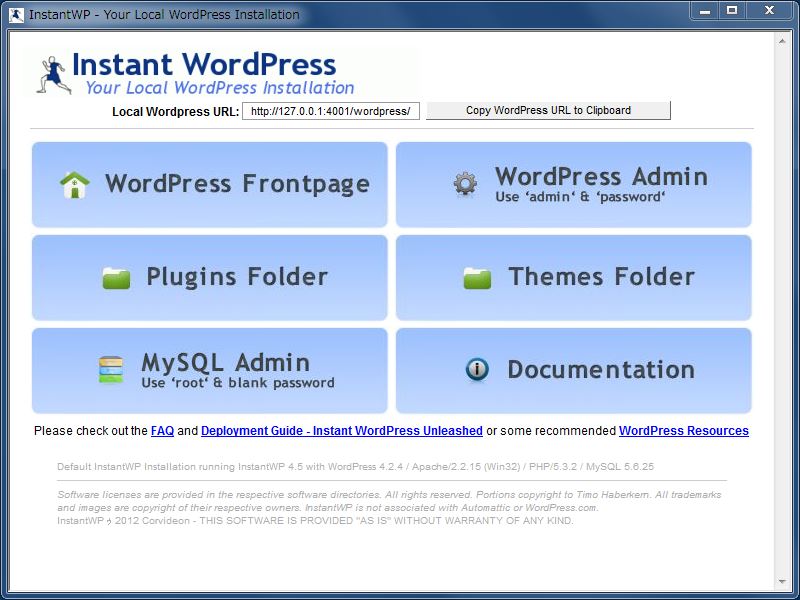Click the green folder icon beside Plugins Folder

coord(116,278)
